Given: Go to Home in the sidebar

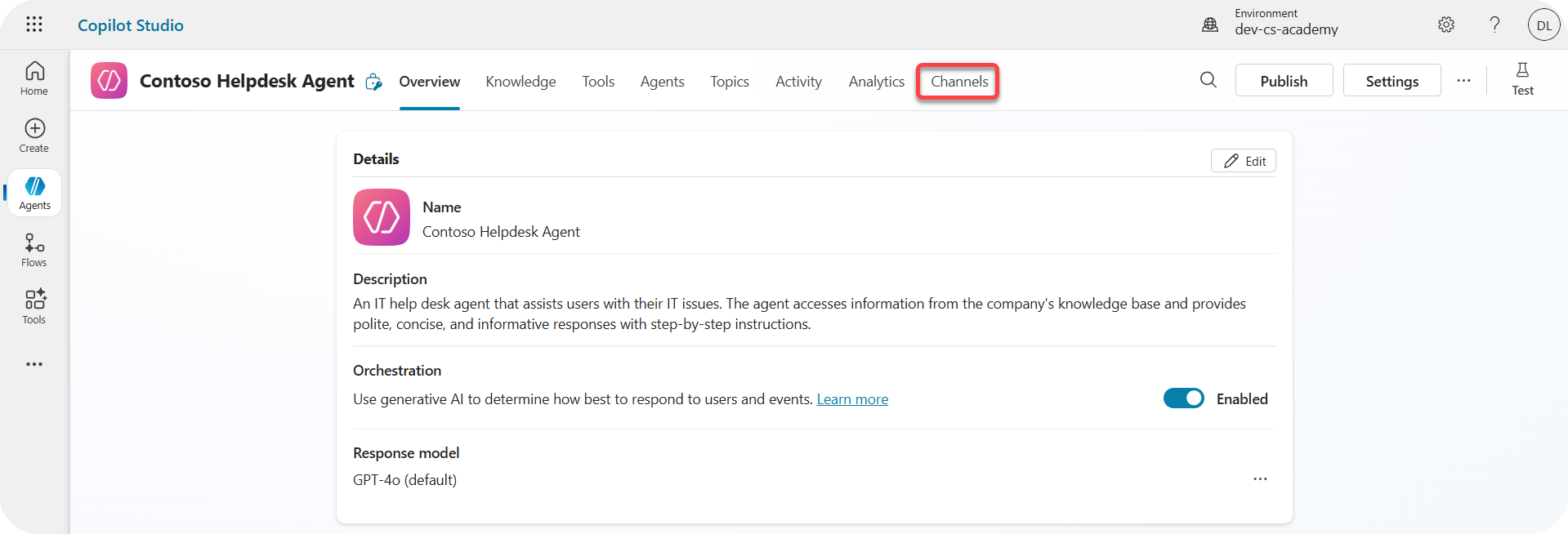Looking at the screenshot, I should (x=34, y=78).
